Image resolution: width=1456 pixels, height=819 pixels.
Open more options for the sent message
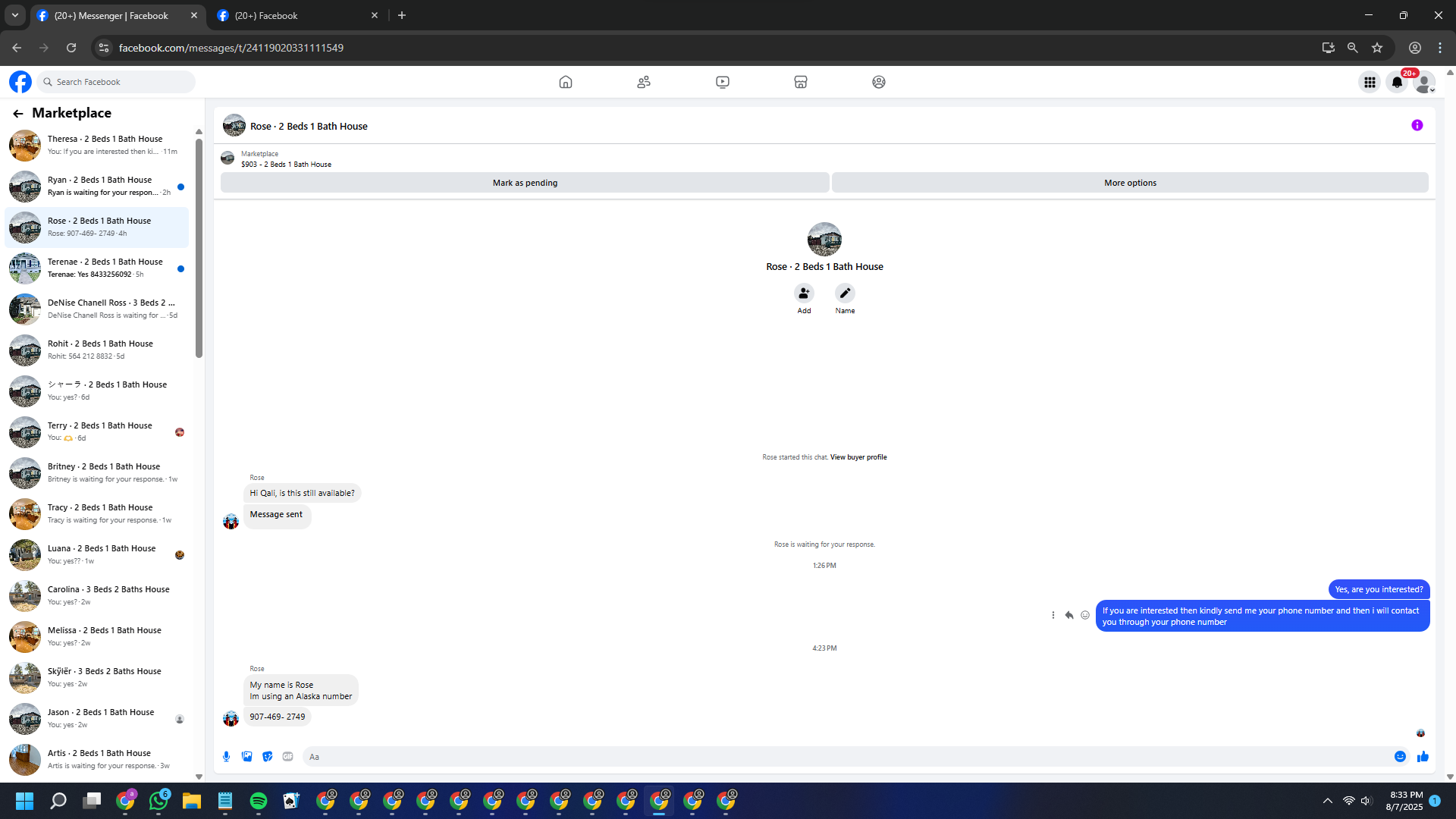tap(1053, 615)
